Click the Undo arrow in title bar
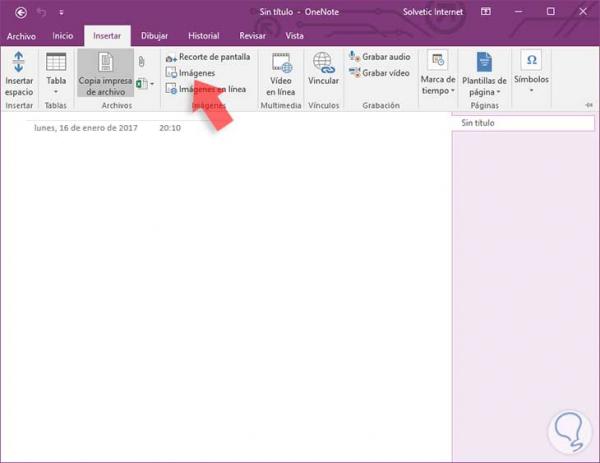 tap(41, 13)
